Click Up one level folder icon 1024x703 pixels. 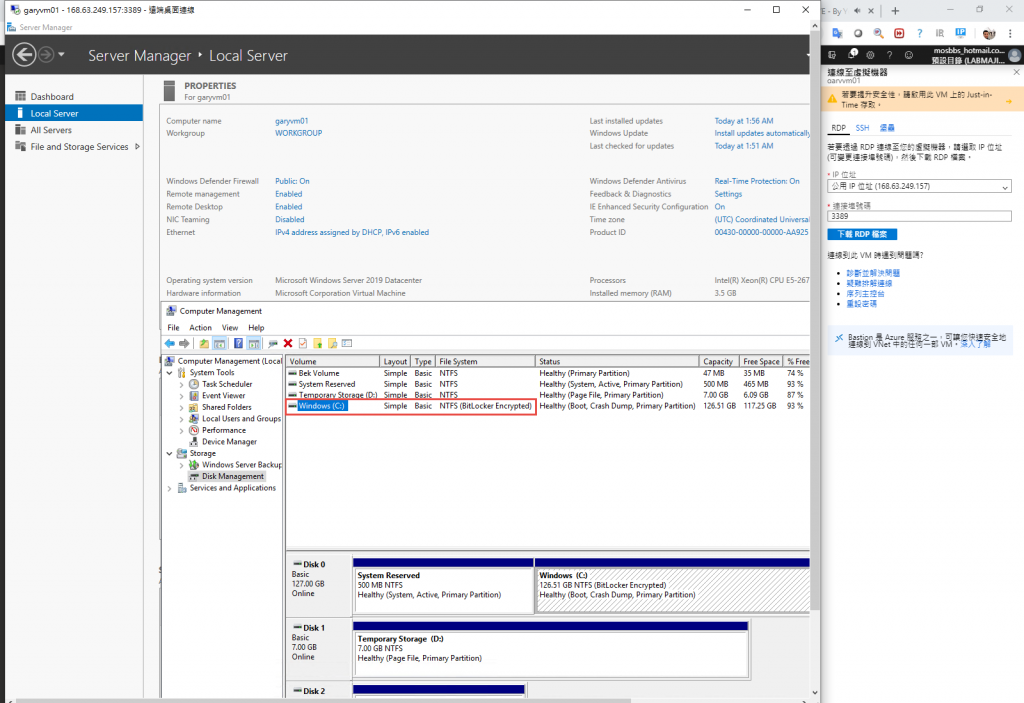pos(204,343)
